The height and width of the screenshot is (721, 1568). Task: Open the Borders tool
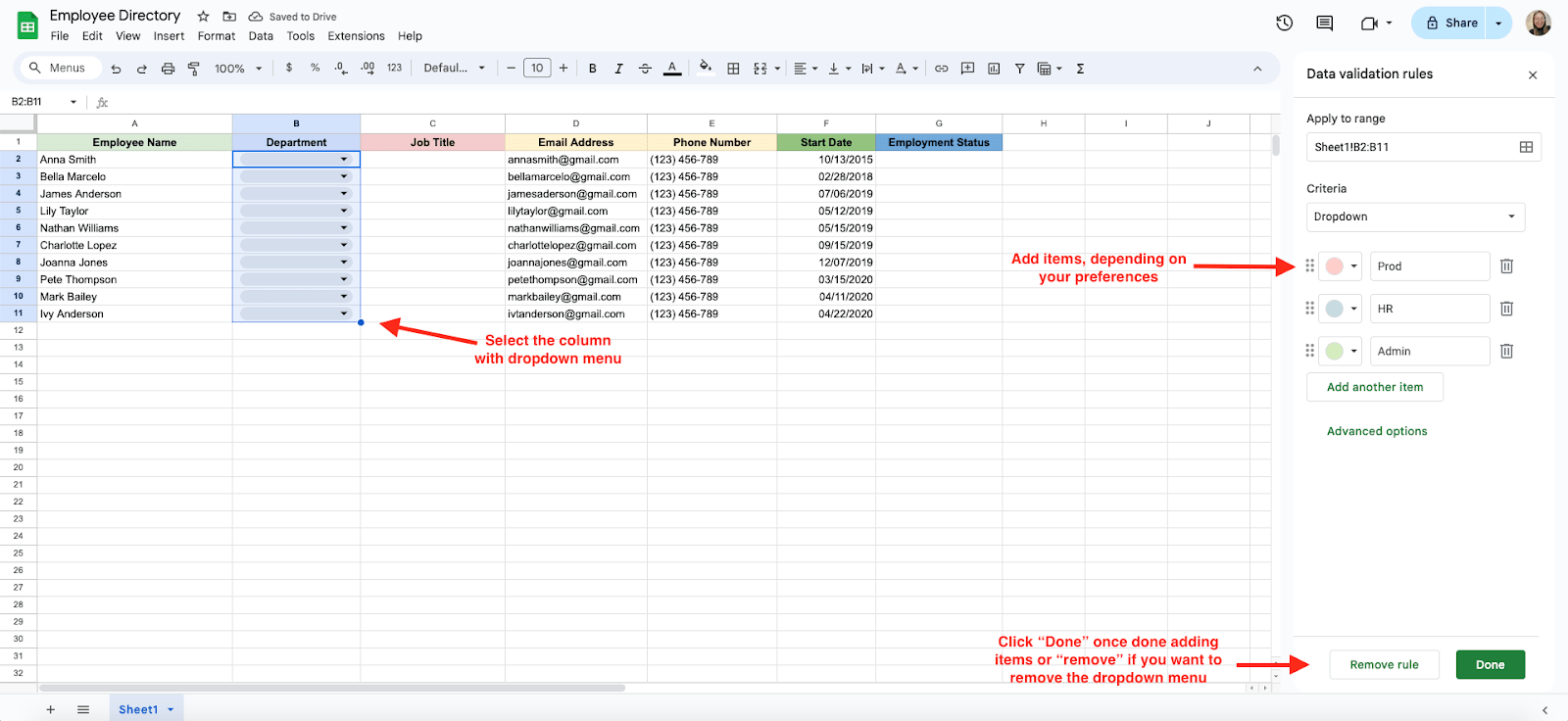pos(733,69)
